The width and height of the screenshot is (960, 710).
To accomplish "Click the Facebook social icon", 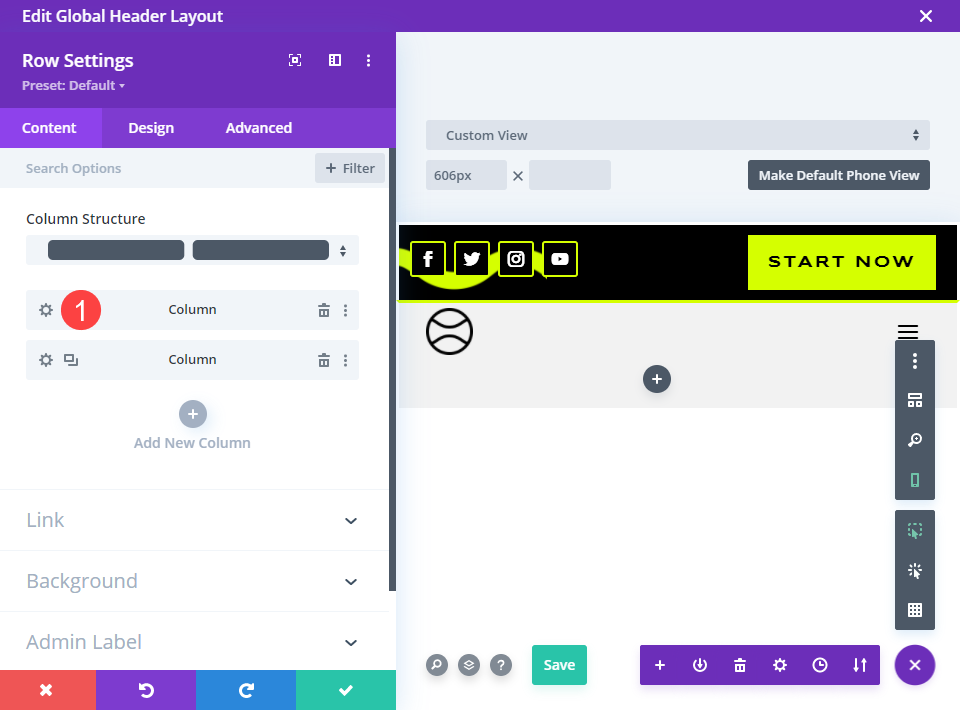I will [x=428, y=259].
